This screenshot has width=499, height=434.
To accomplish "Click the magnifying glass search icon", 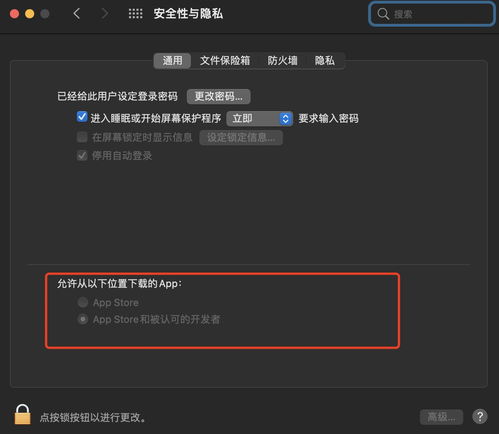I will (383, 14).
